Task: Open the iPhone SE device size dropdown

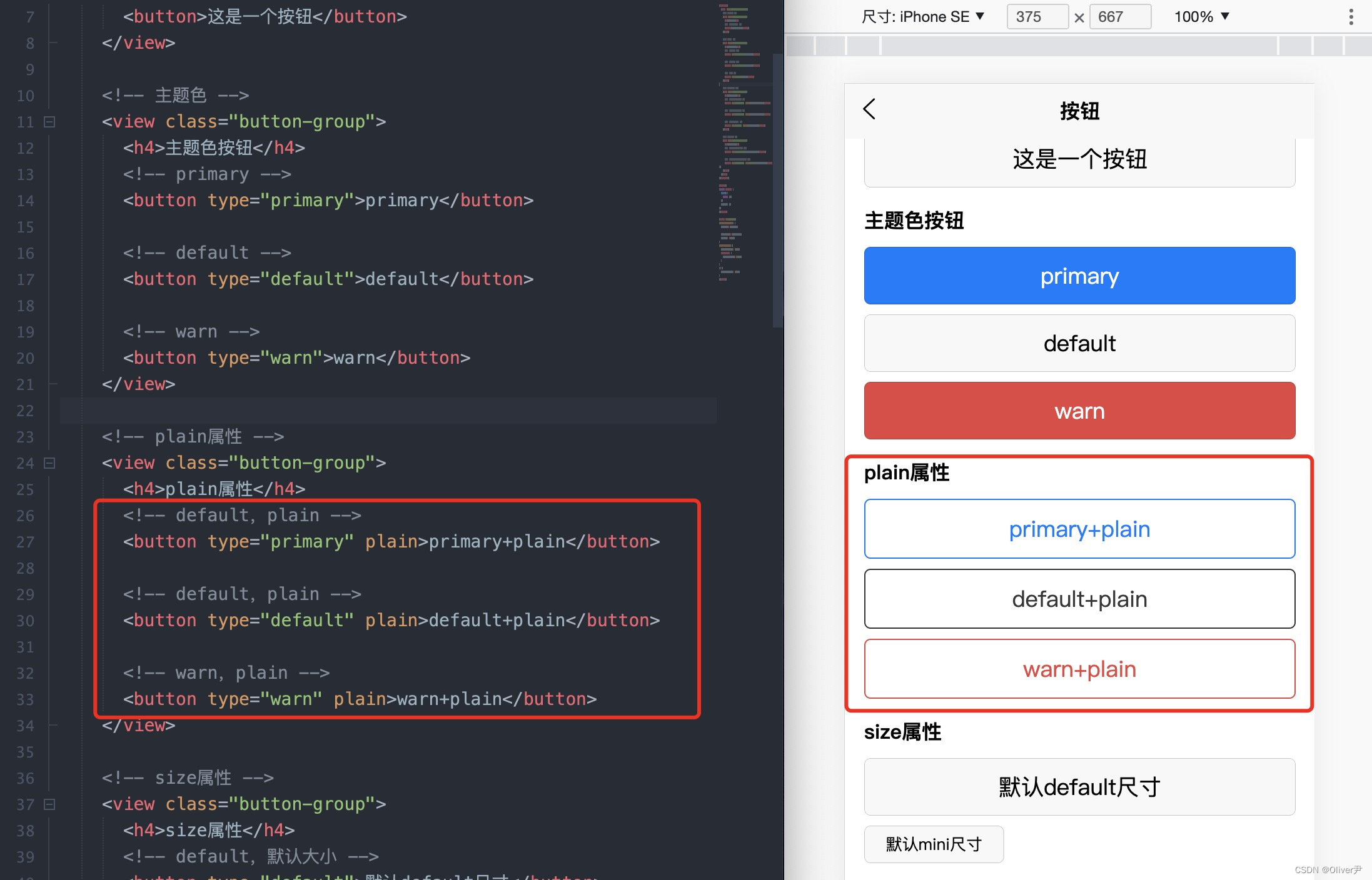Action: click(x=922, y=17)
